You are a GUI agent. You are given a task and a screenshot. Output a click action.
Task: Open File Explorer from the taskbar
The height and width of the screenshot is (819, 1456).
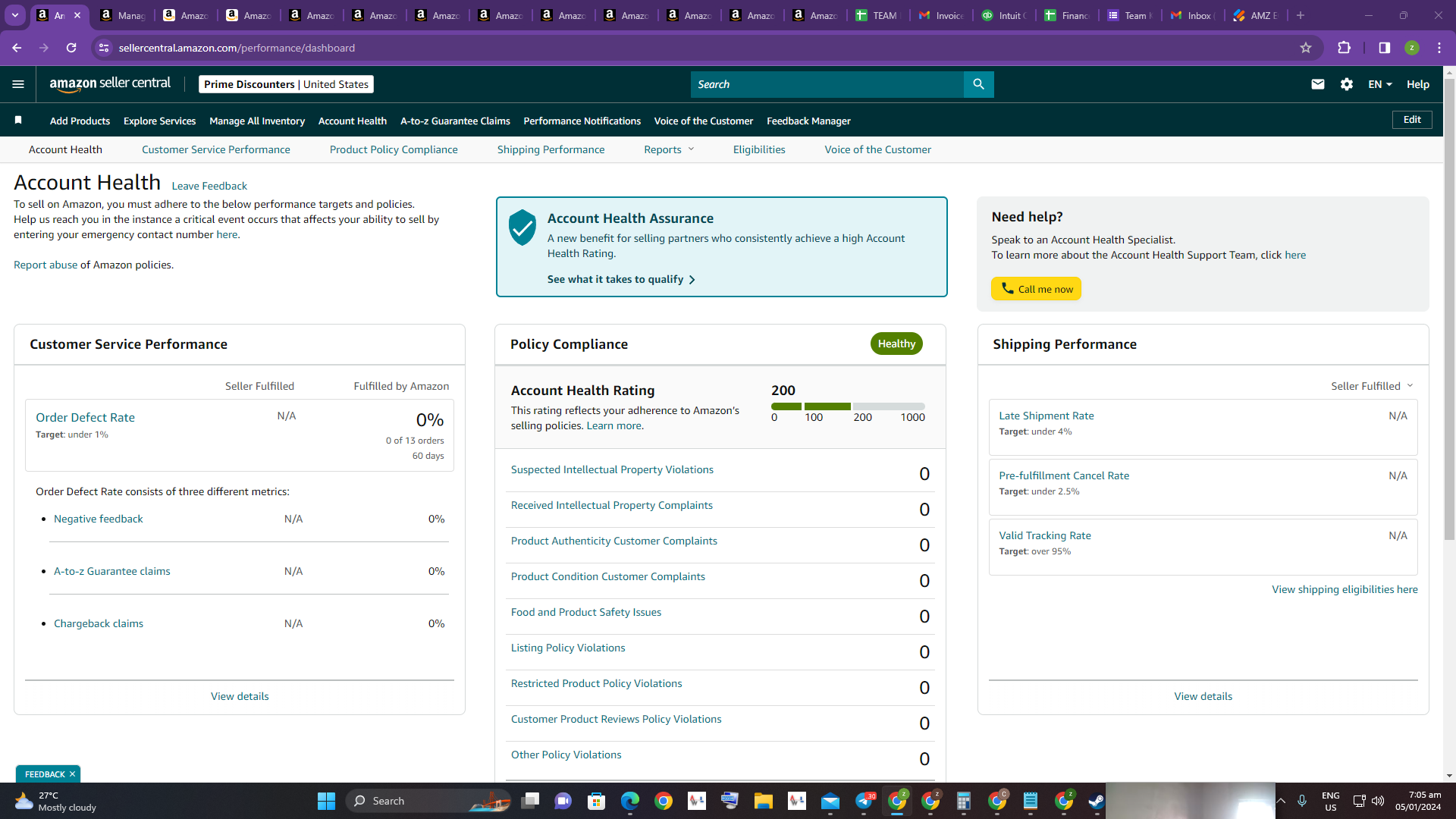(764, 801)
